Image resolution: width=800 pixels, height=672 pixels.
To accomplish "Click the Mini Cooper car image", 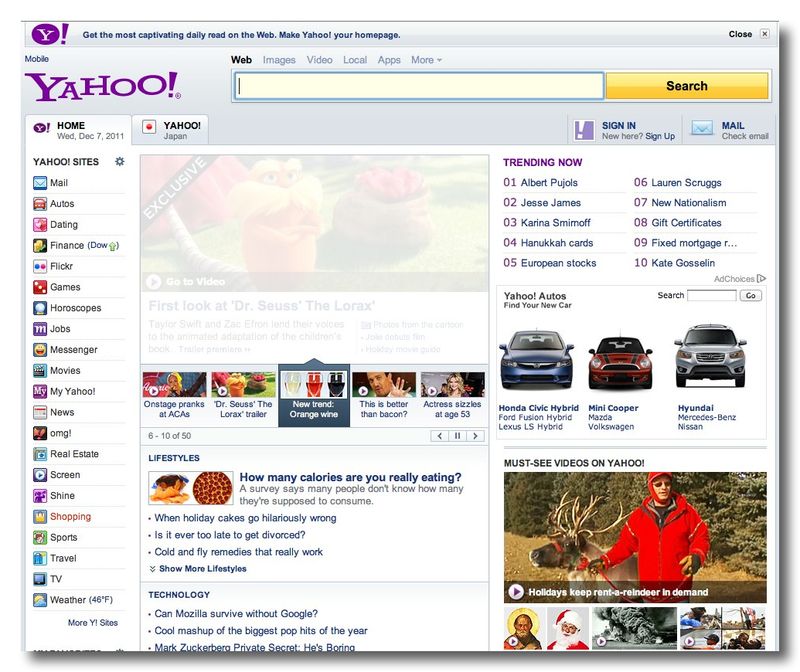I will pos(620,361).
